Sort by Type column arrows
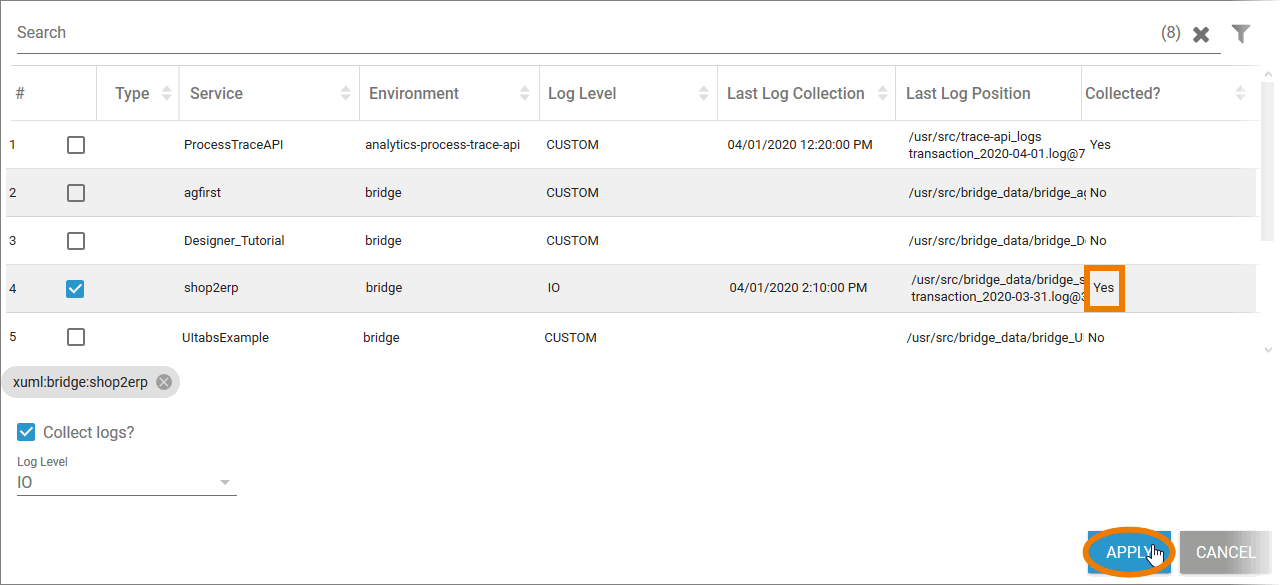This screenshot has width=1282, height=585. (166, 93)
